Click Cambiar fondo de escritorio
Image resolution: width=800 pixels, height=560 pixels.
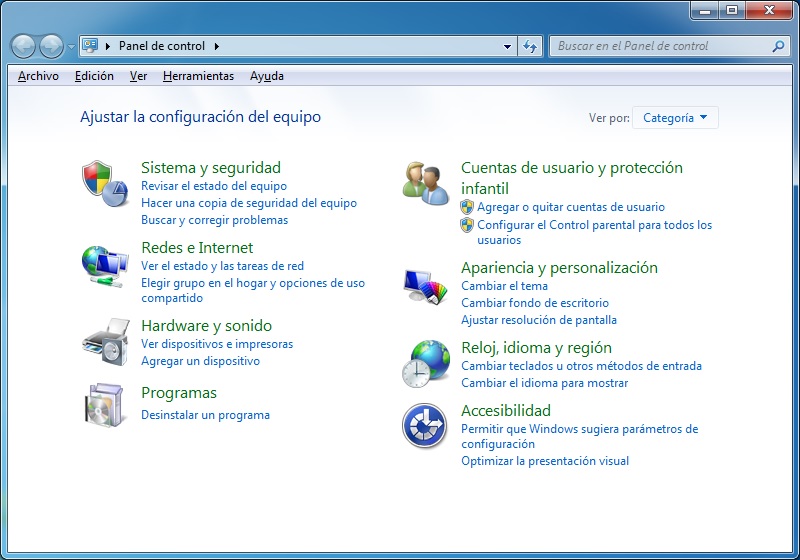click(x=535, y=303)
